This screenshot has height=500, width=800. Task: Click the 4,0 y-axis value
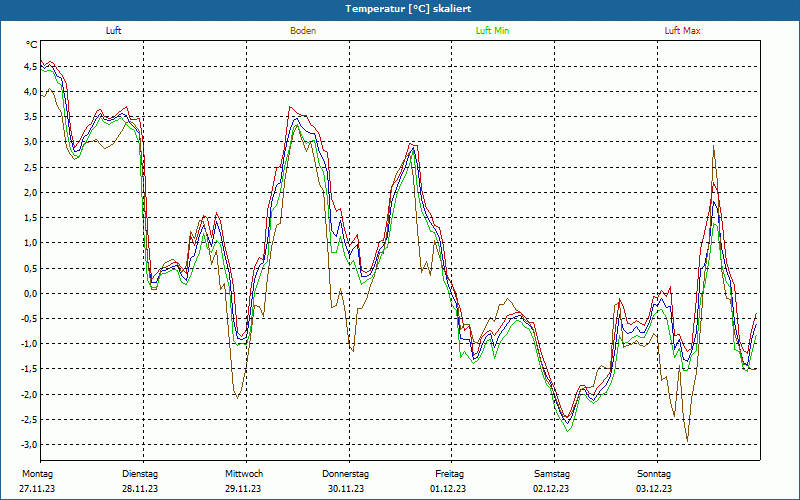point(31,91)
